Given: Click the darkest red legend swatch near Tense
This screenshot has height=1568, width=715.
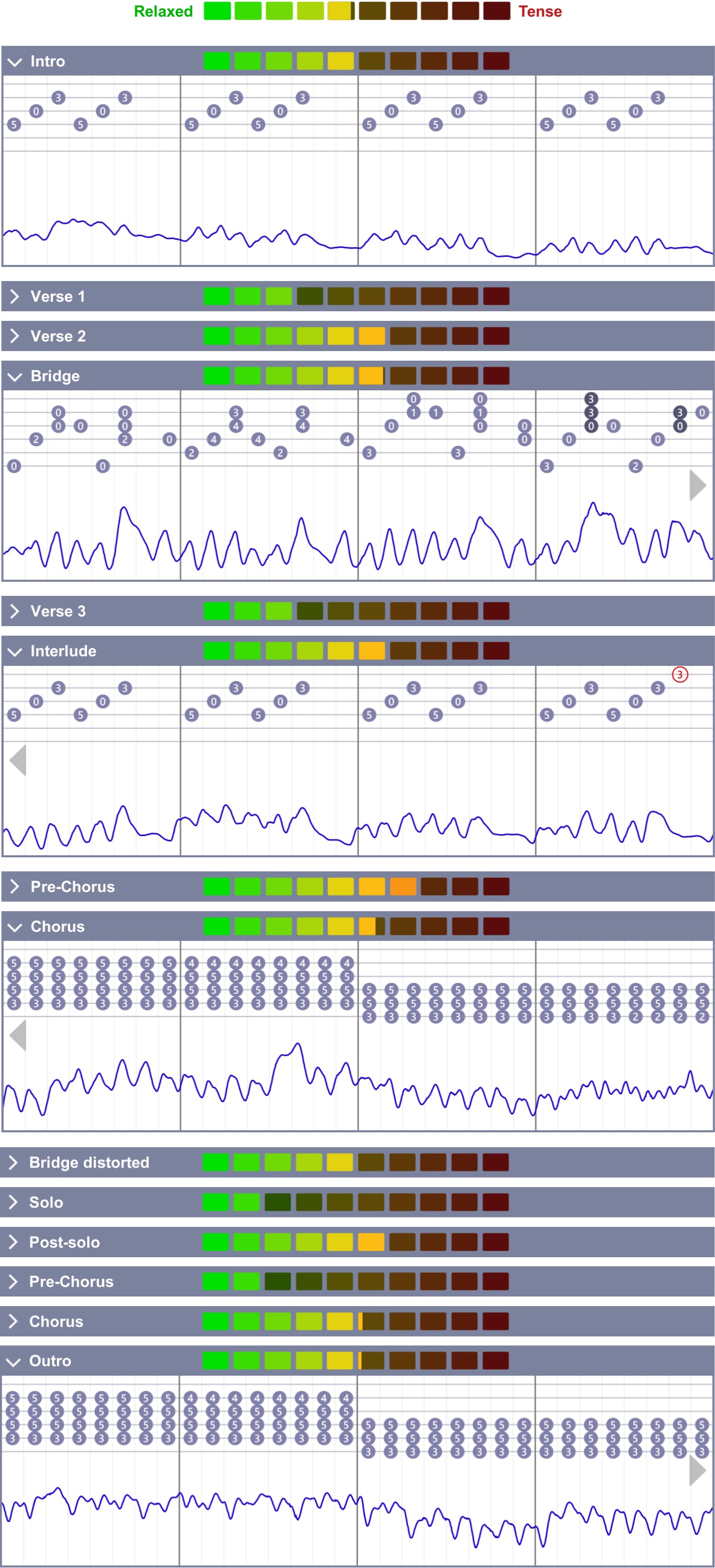Looking at the screenshot, I should pyautogui.click(x=496, y=11).
